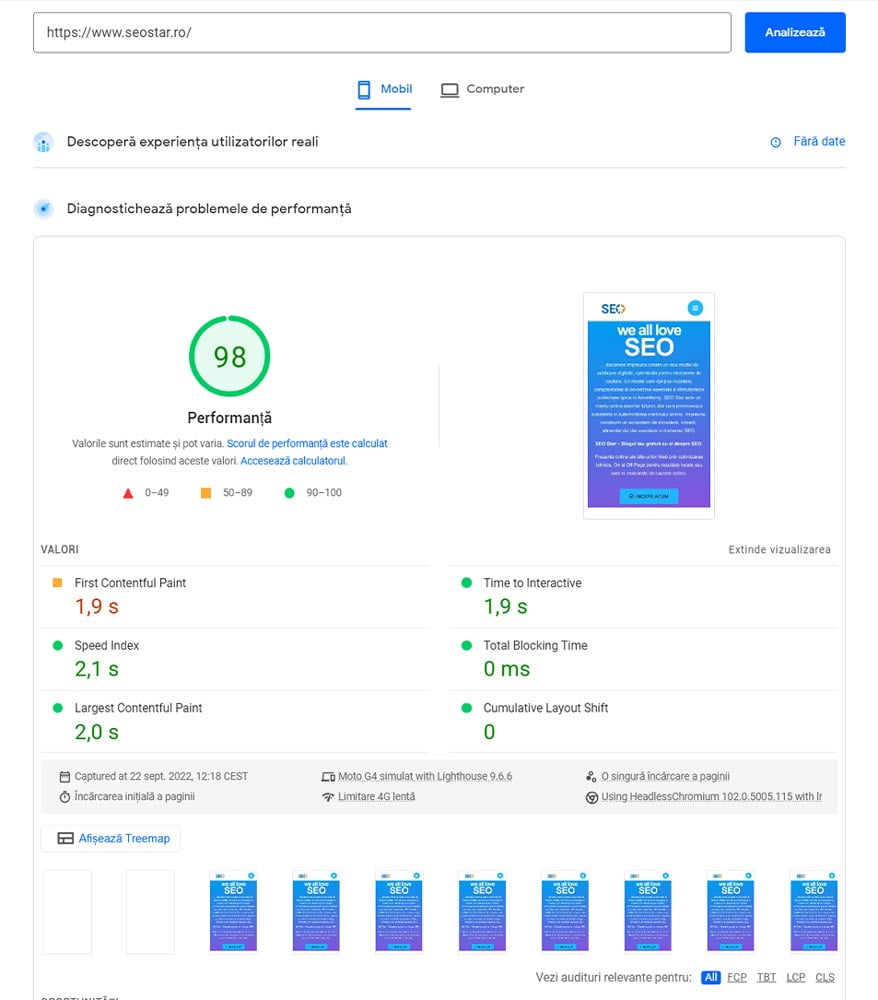Click the green dot beside Time to Interactive

pos(466,582)
